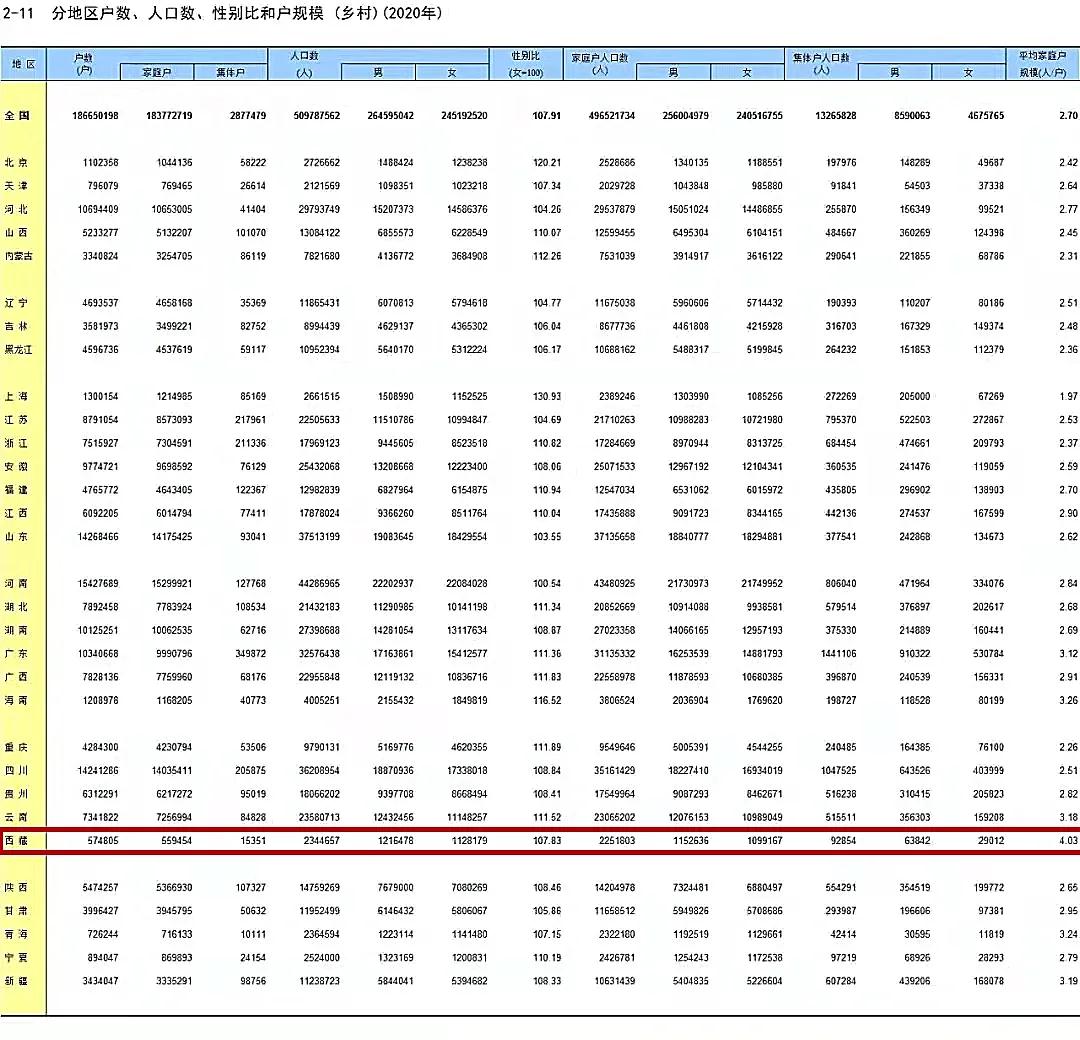Viewport: 1080px width, 1040px height.
Task: Select the 海南 row label
Action: [x=17, y=701]
